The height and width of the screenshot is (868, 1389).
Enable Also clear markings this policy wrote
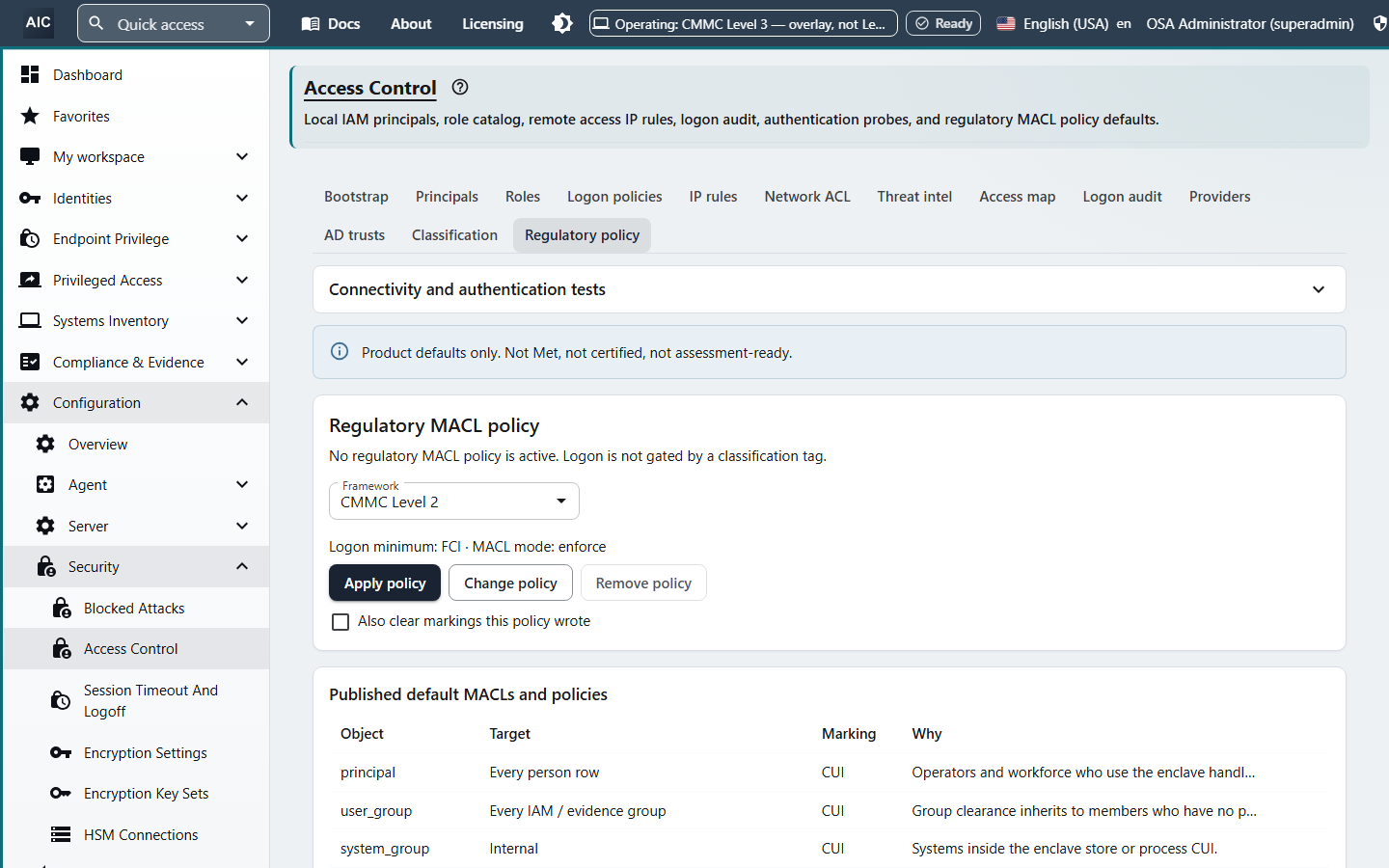click(x=340, y=622)
